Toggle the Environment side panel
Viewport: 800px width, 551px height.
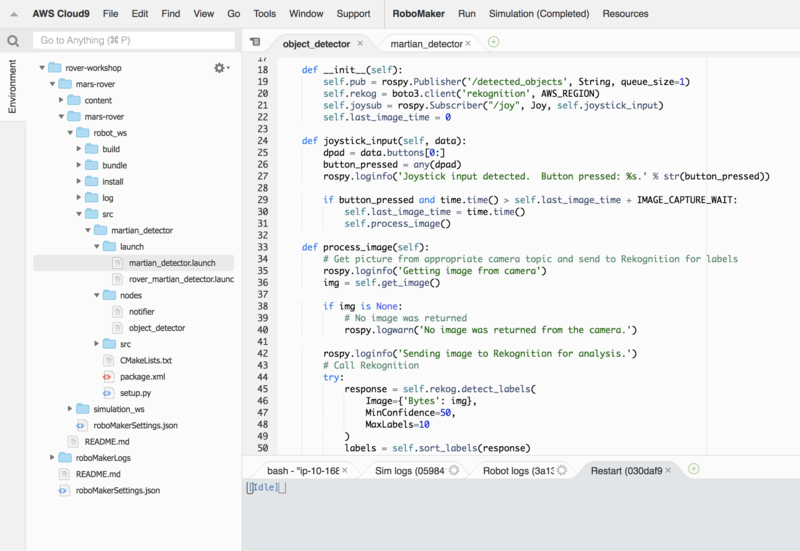pos(12,86)
